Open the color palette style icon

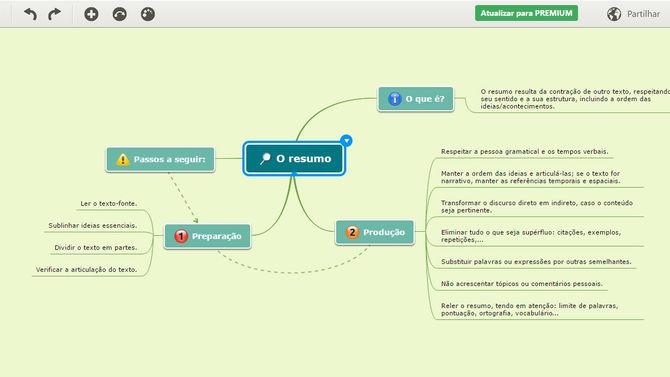pyautogui.click(x=148, y=14)
